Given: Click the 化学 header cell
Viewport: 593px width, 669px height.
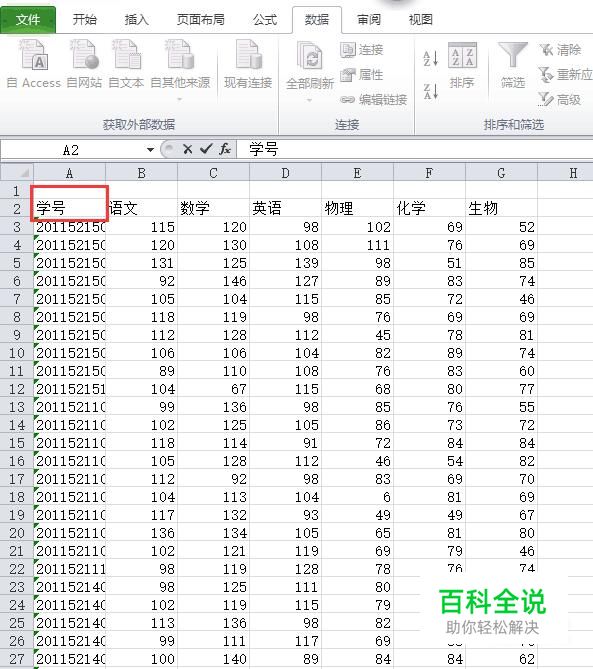Looking at the screenshot, I should point(429,209).
